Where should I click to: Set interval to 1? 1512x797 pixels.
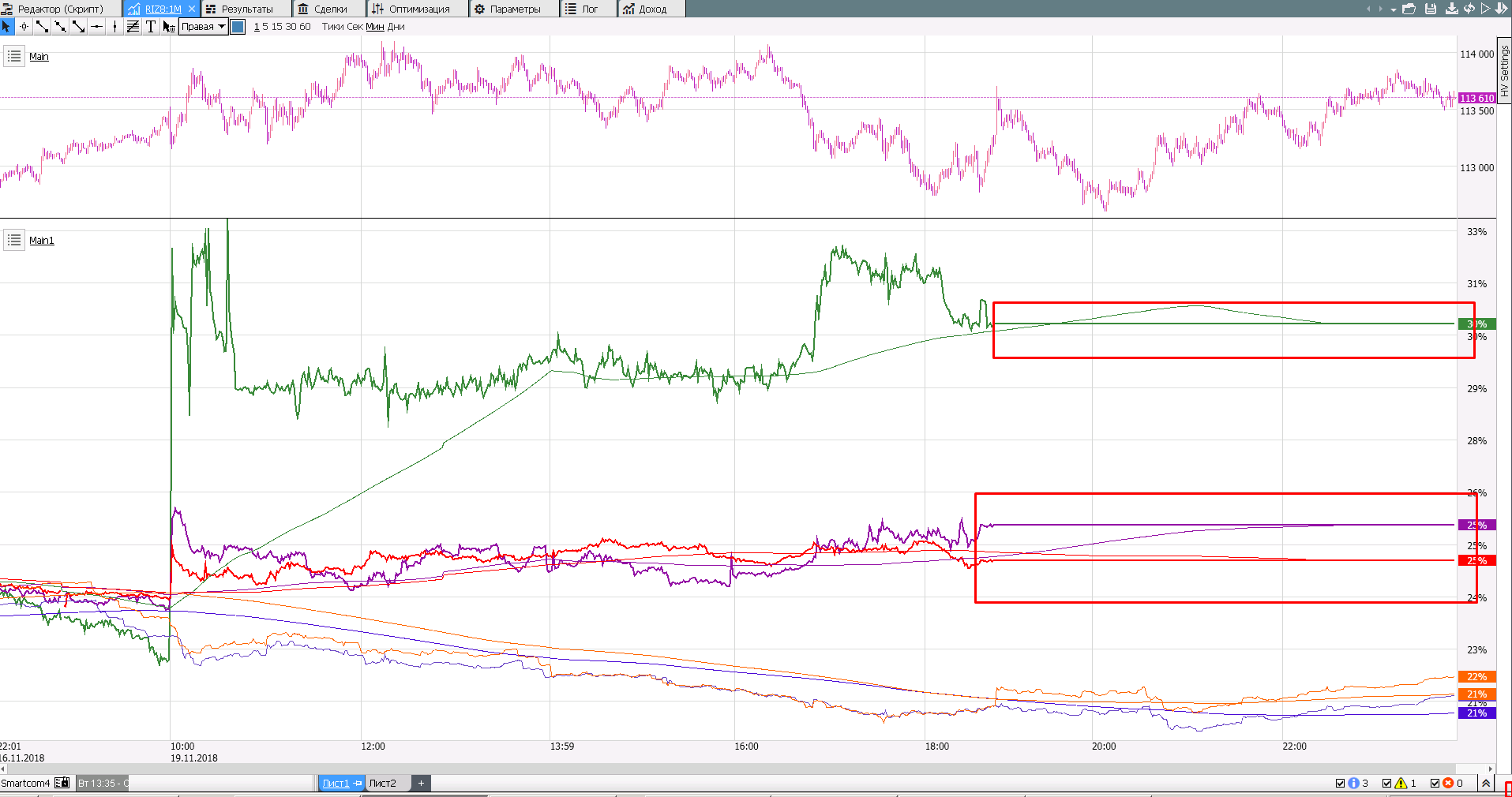[257, 27]
